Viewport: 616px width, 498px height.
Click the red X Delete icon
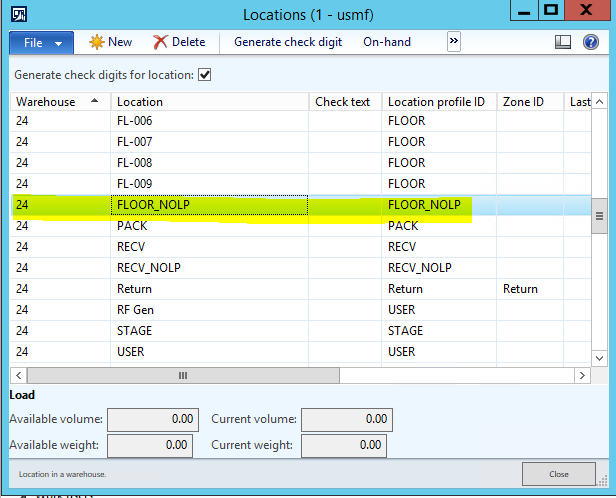[x=160, y=42]
